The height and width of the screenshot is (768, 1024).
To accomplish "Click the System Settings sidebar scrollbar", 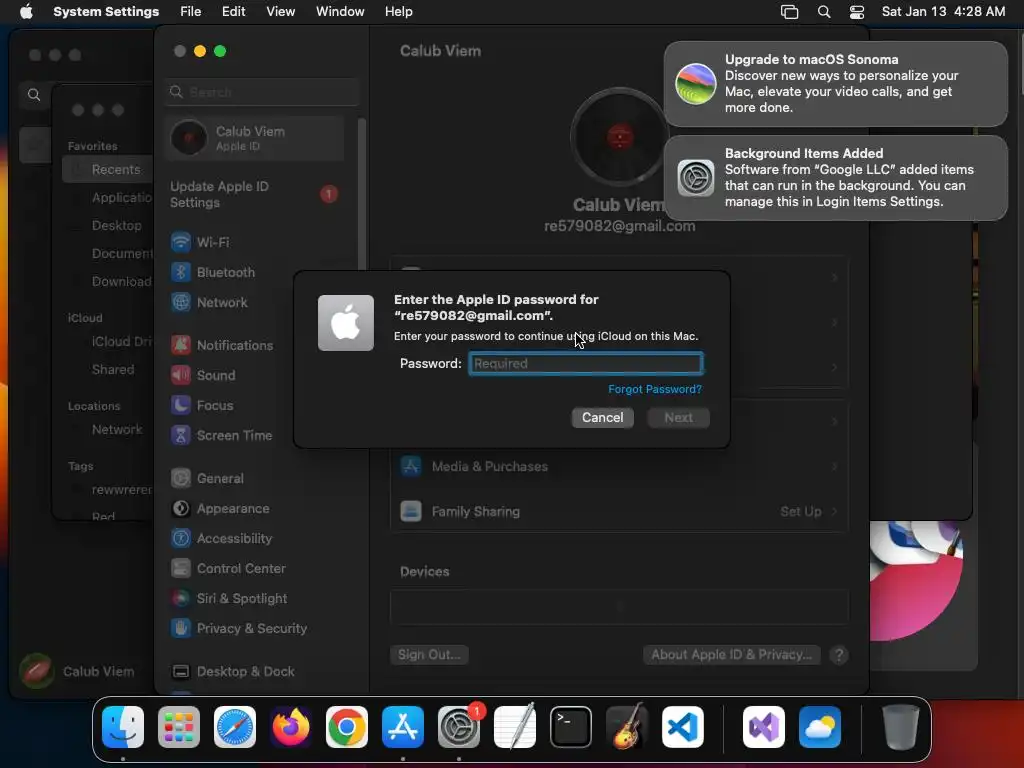I will (x=361, y=196).
